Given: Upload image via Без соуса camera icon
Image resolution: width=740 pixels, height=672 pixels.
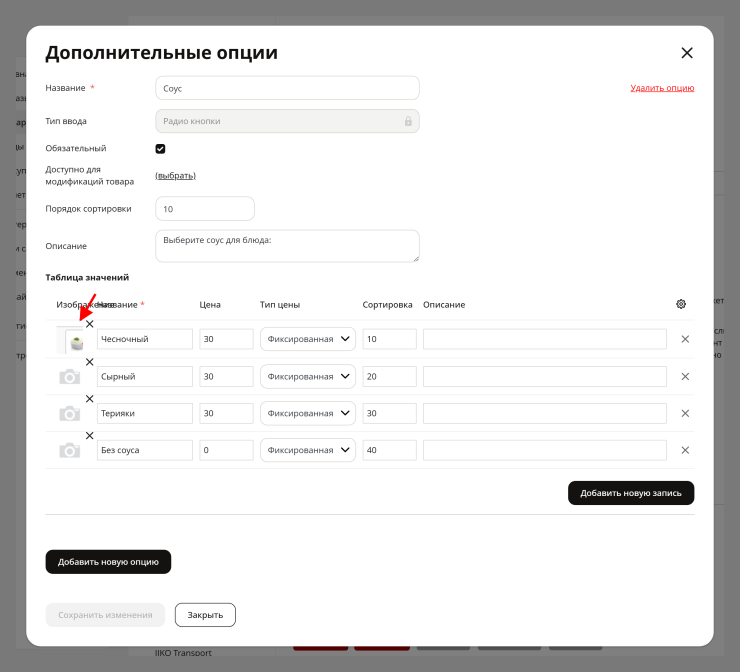Looking at the screenshot, I should click(69, 450).
